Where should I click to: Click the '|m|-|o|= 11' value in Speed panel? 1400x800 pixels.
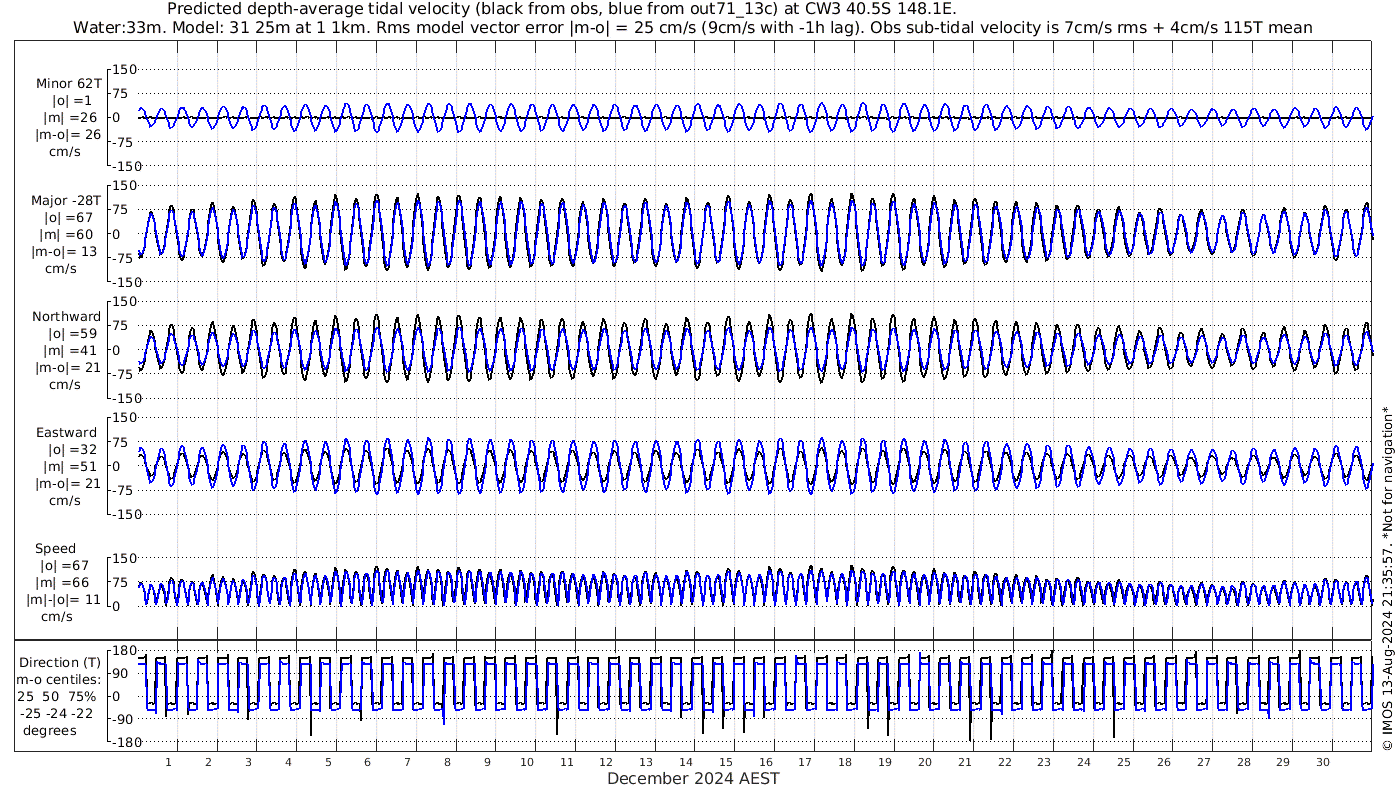point(64,600)
